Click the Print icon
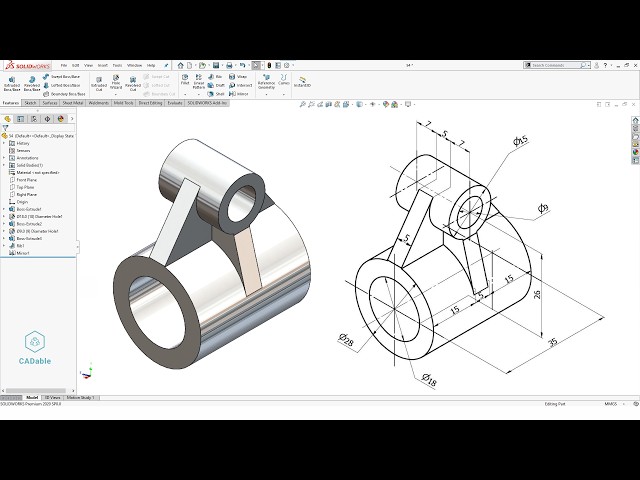The height and width of the screenshot is (480, 640). coord(229,65)
